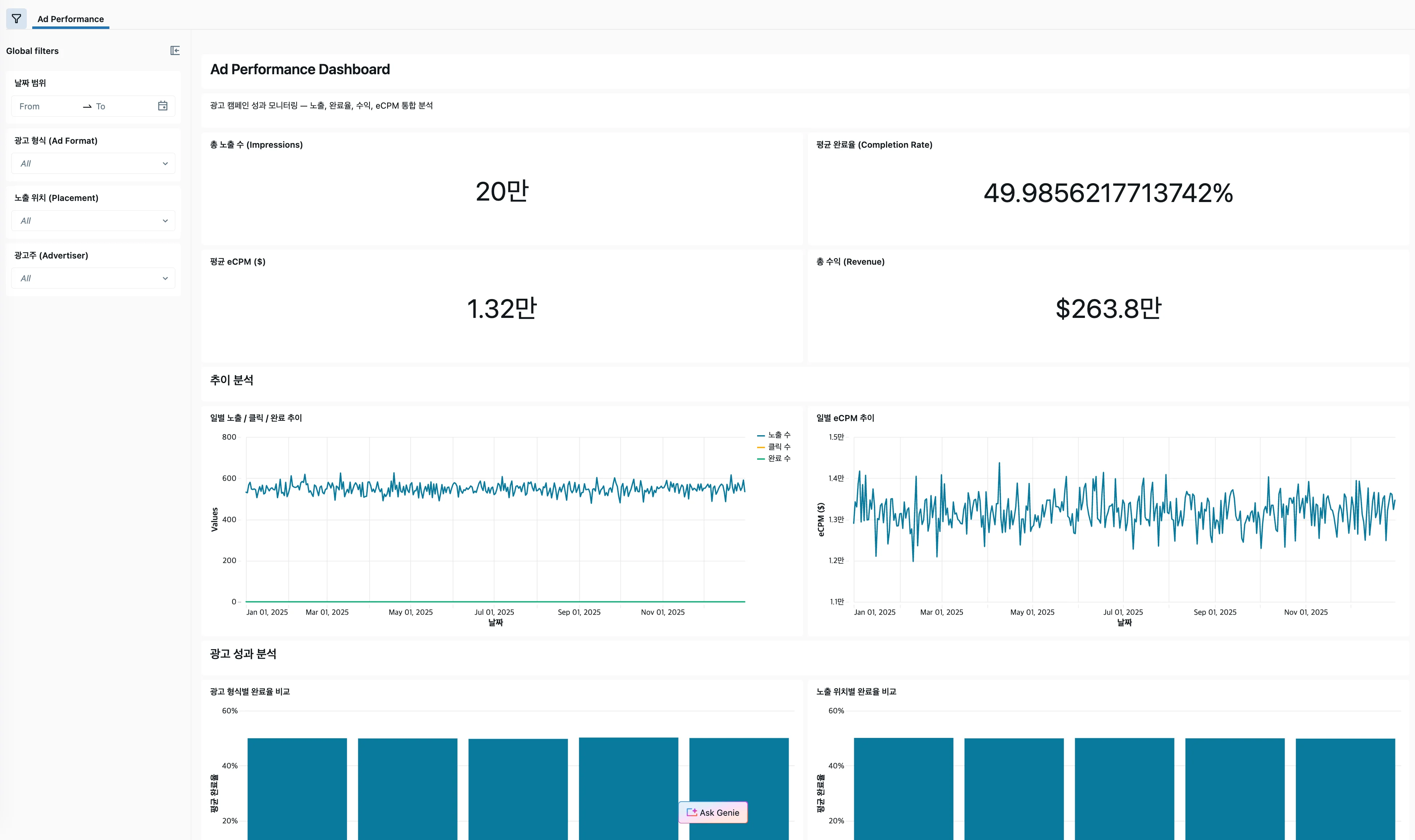Click the 노출 위치별 완료율 비교 chart title
The height and width of the screenshot is (840, 1415).
(856, 692)
